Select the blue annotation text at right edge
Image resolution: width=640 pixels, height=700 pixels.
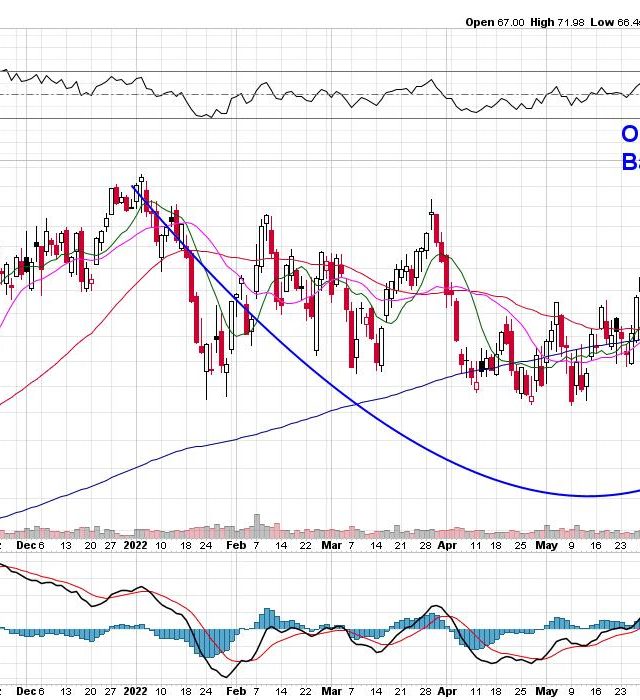click(x=630, y=148)
